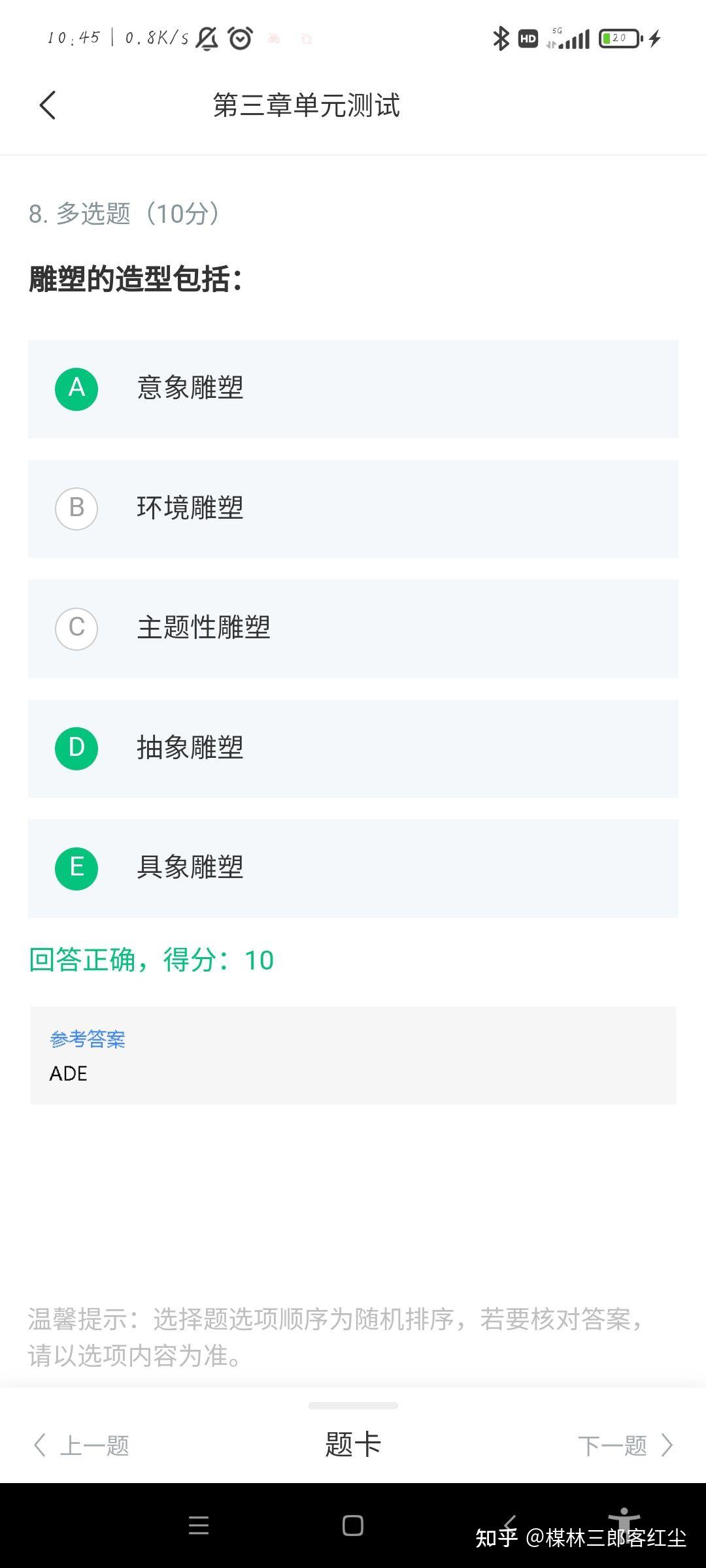
Task: Tap the back arrow in header
Action: pos(48,105)
